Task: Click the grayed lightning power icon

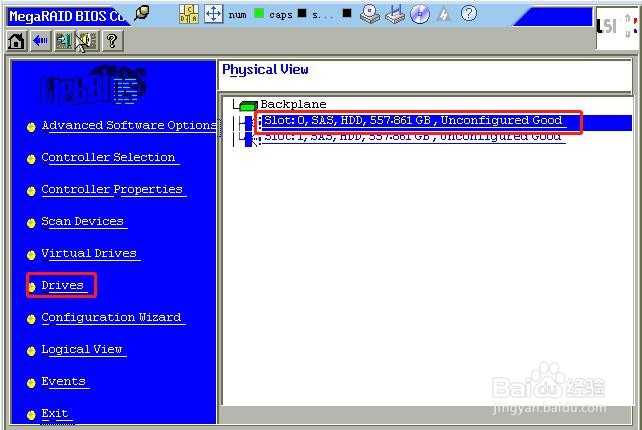Action: (444, 15)
